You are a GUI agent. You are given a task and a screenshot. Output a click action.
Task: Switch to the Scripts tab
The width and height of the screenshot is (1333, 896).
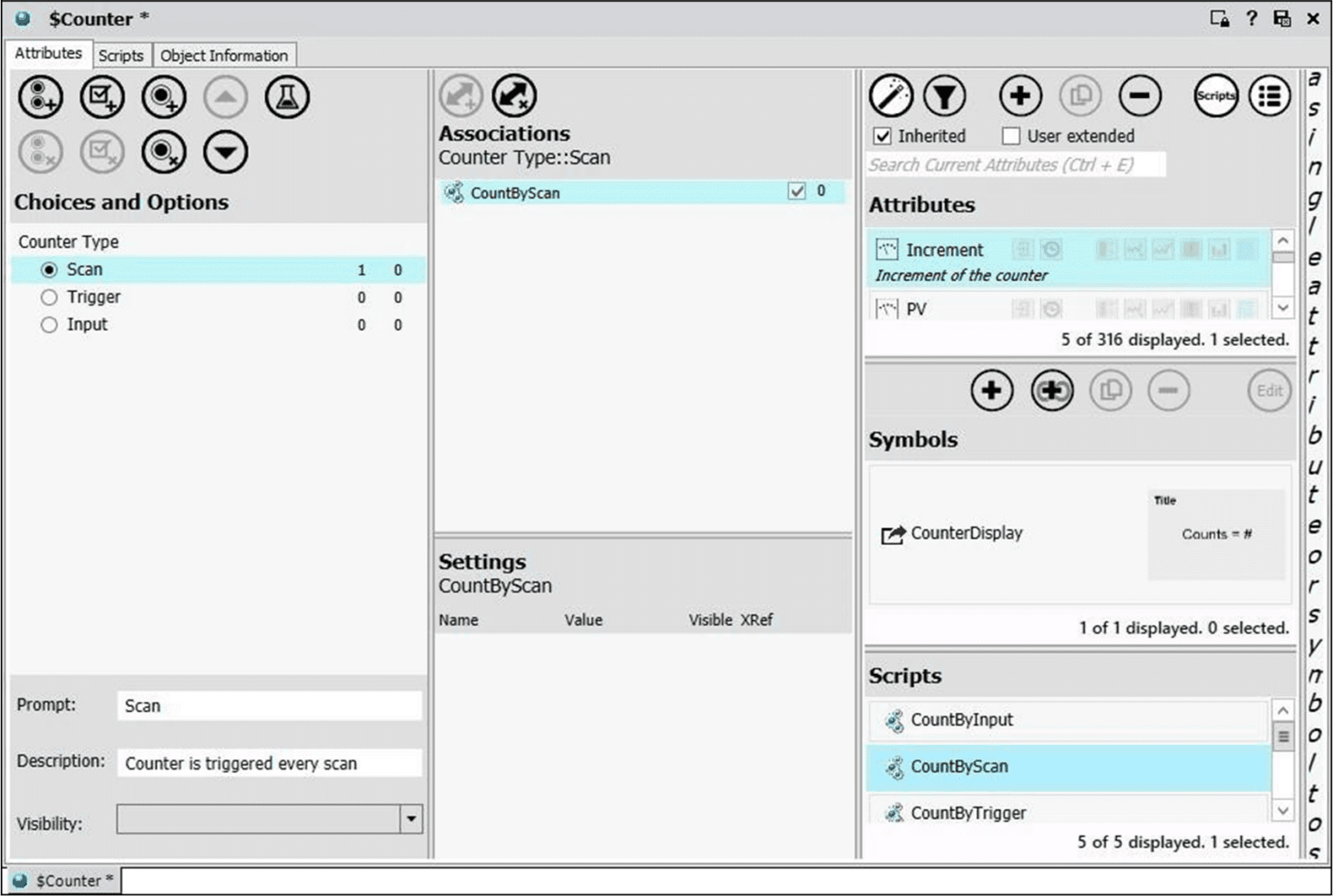121,55
